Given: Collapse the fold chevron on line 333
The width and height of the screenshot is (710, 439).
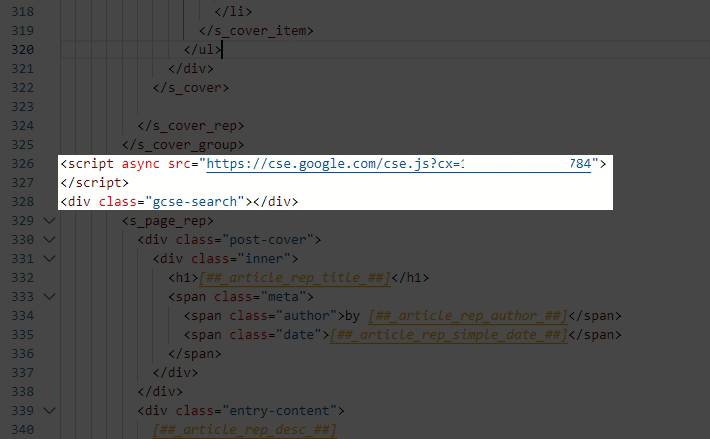Looking at the screenshot, I should 49,297.
